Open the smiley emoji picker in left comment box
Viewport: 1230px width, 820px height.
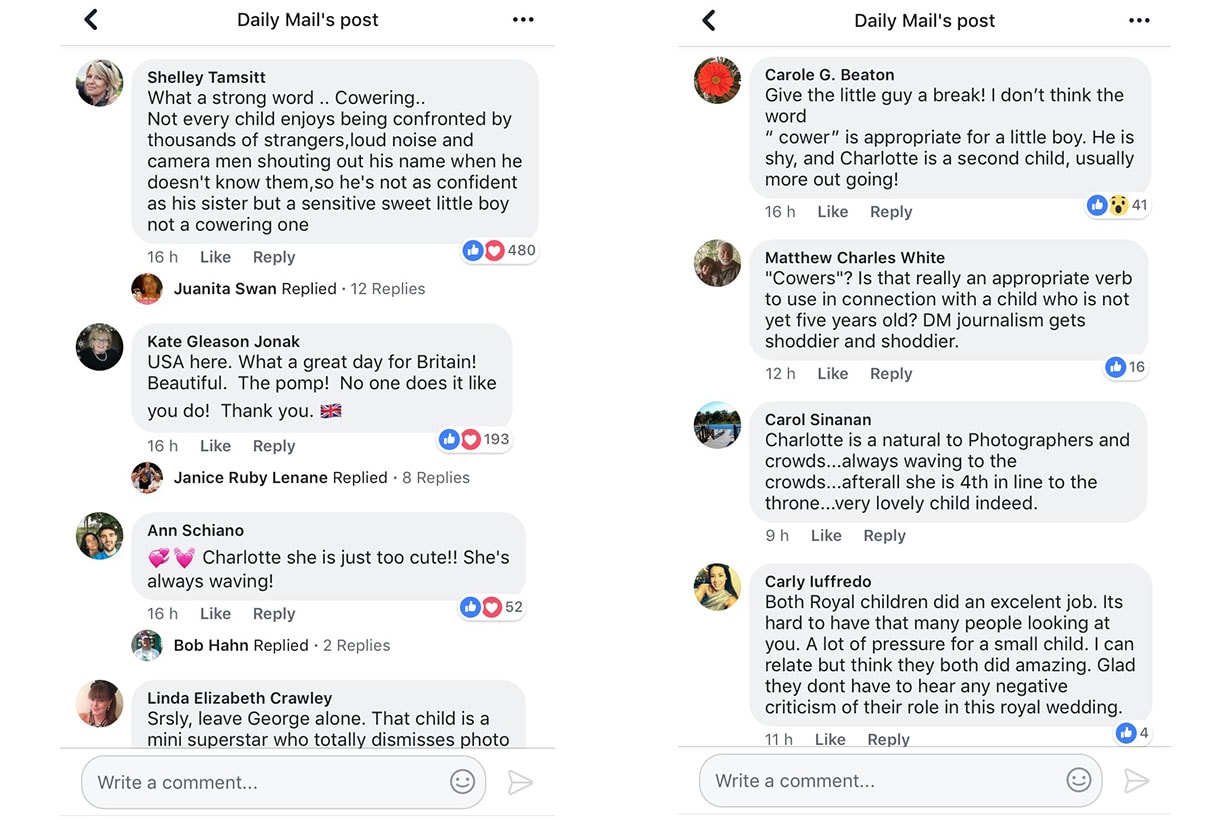point(462,782)
